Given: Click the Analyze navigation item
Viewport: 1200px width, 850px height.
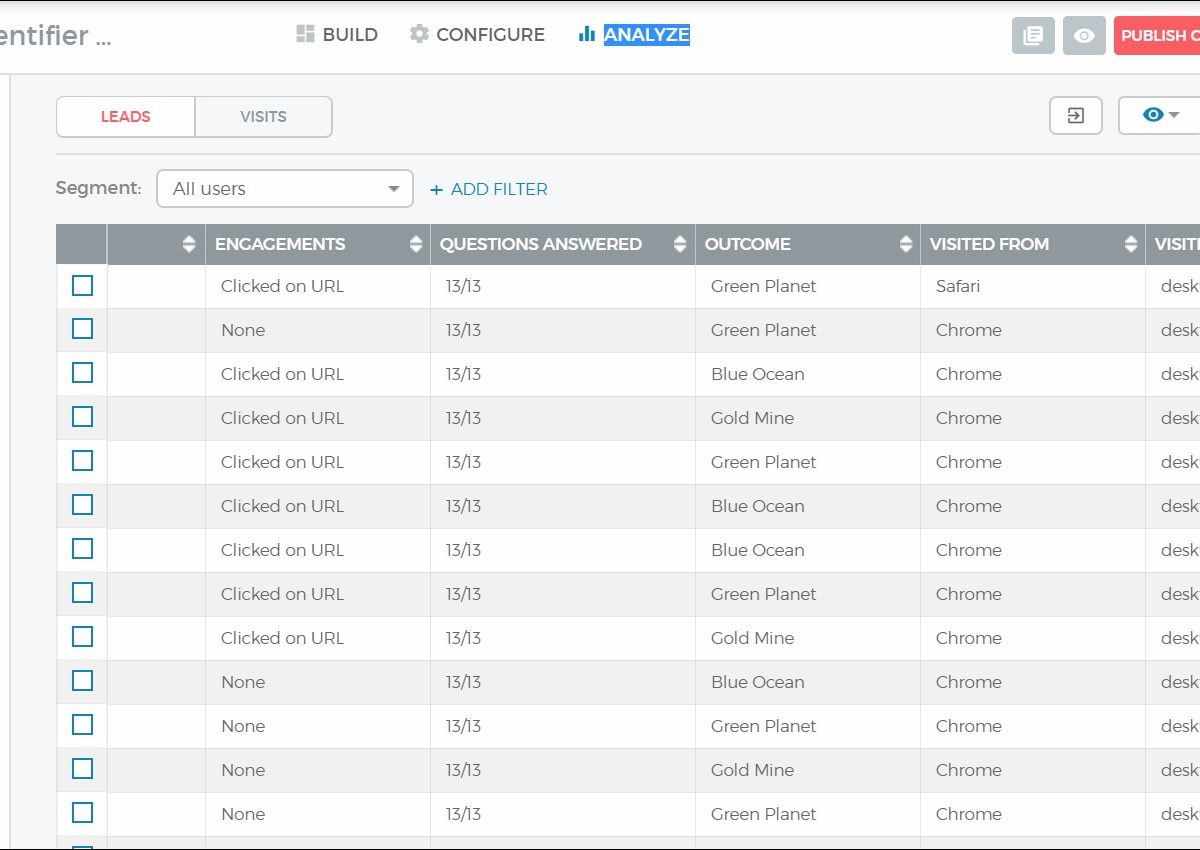Looking at the screenshot, I should (x=634, y=35).
